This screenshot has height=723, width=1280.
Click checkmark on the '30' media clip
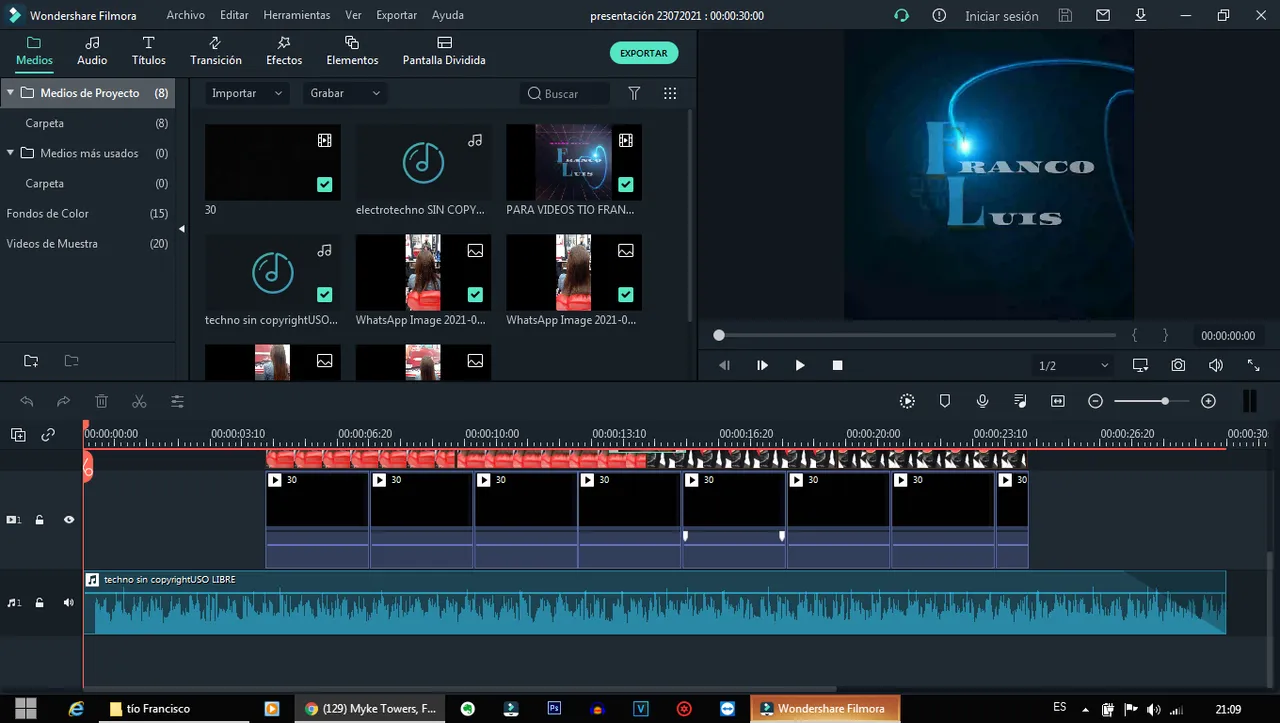pyautogui.click(x=324, y=184)
